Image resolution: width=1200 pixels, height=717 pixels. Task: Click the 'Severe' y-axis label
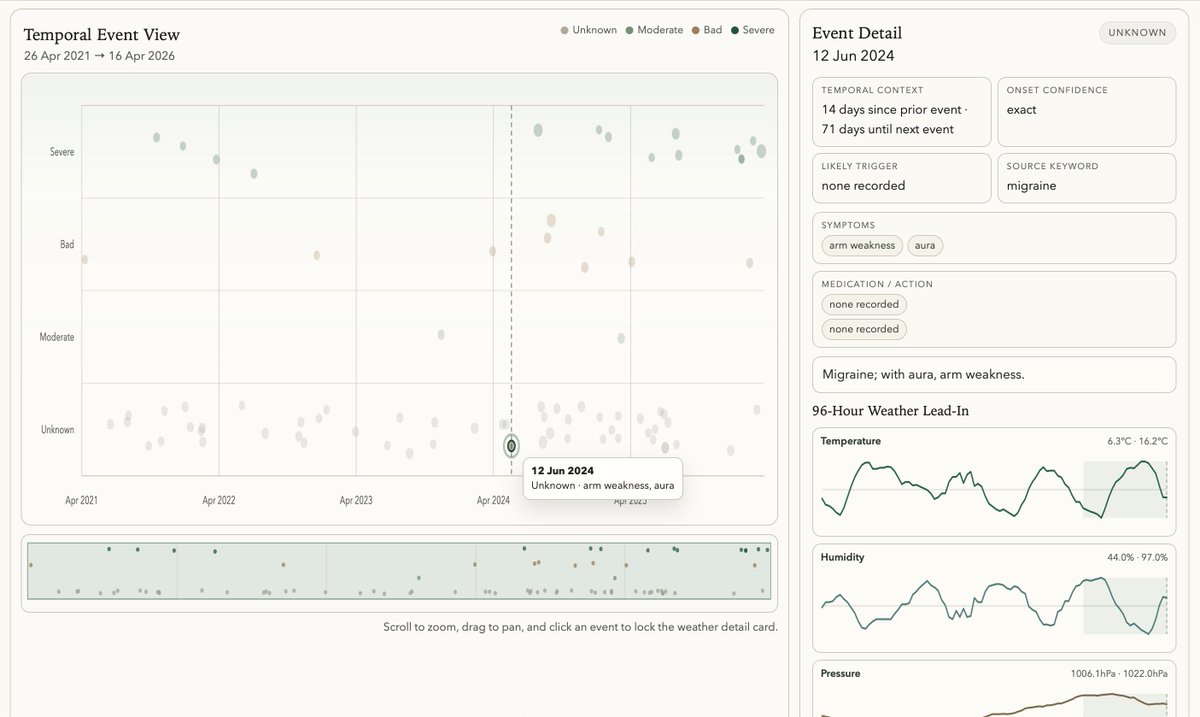pyautogui.click(x=62, y=152)
